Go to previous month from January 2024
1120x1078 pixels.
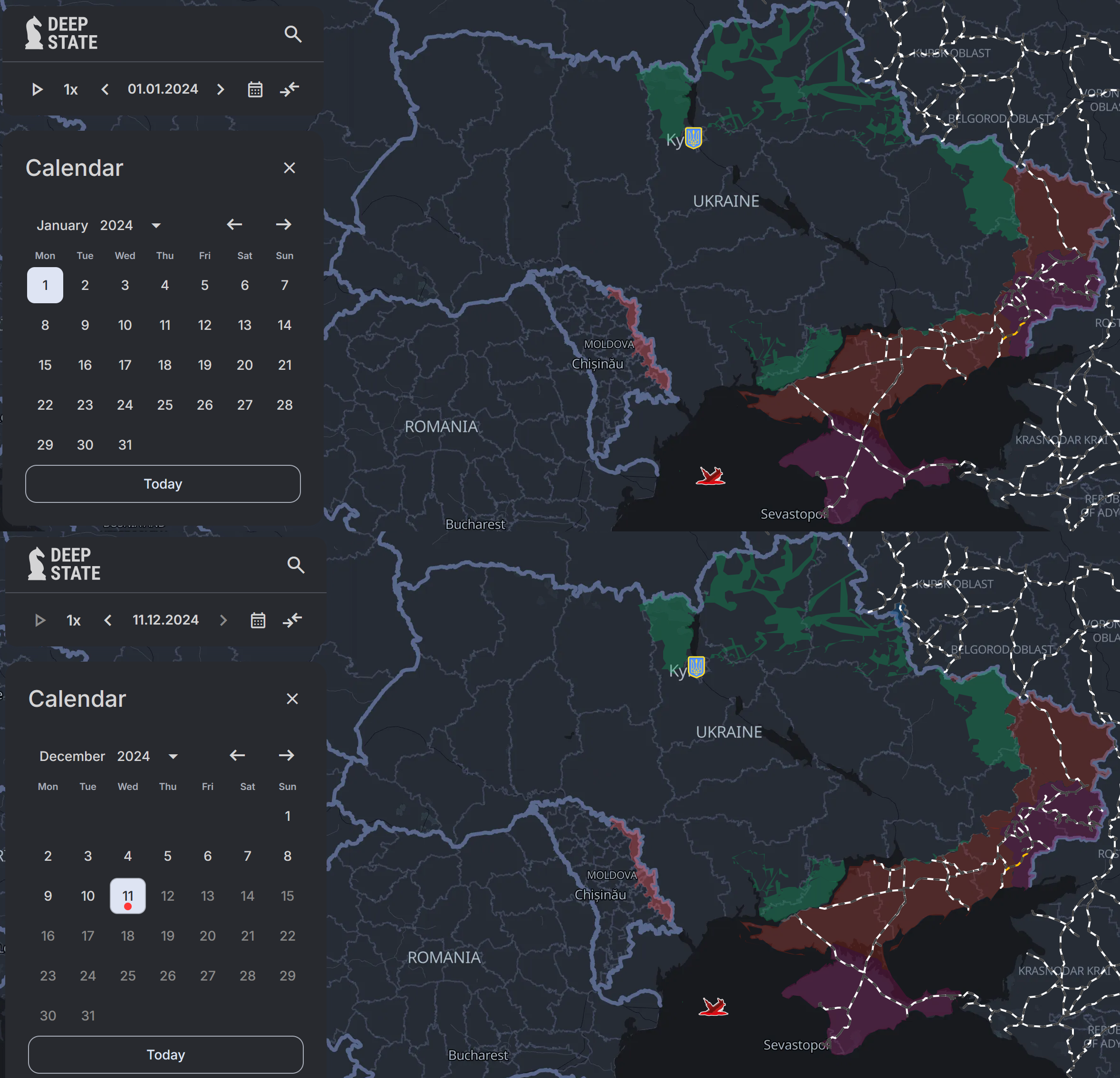point(235,224)
